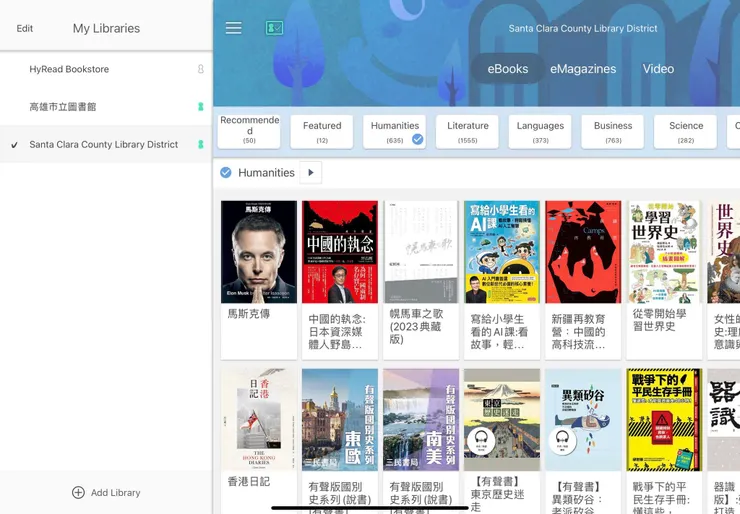
Task: Open the 新疆再教育營 red book cover
Action: click(583, 252)
